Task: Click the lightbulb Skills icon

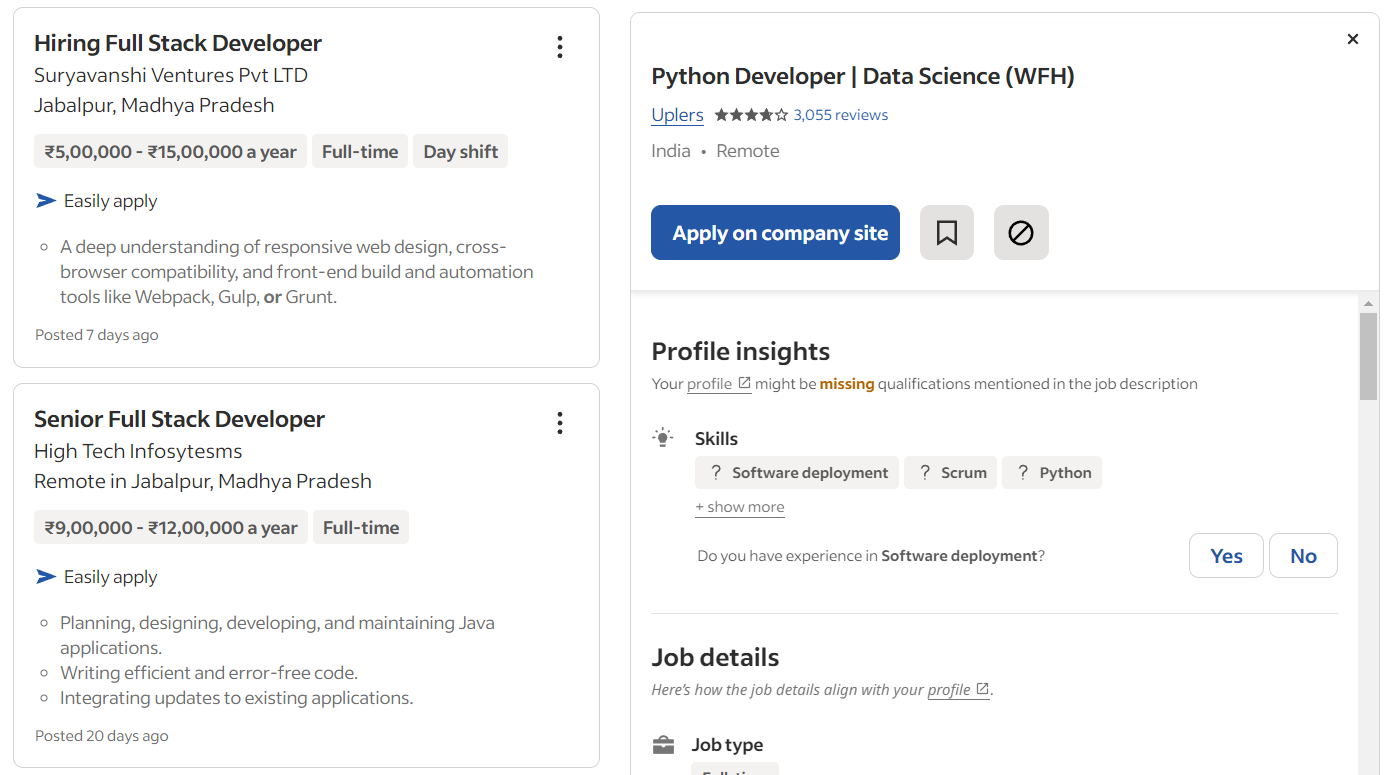Action: click(x=662, y=438)
